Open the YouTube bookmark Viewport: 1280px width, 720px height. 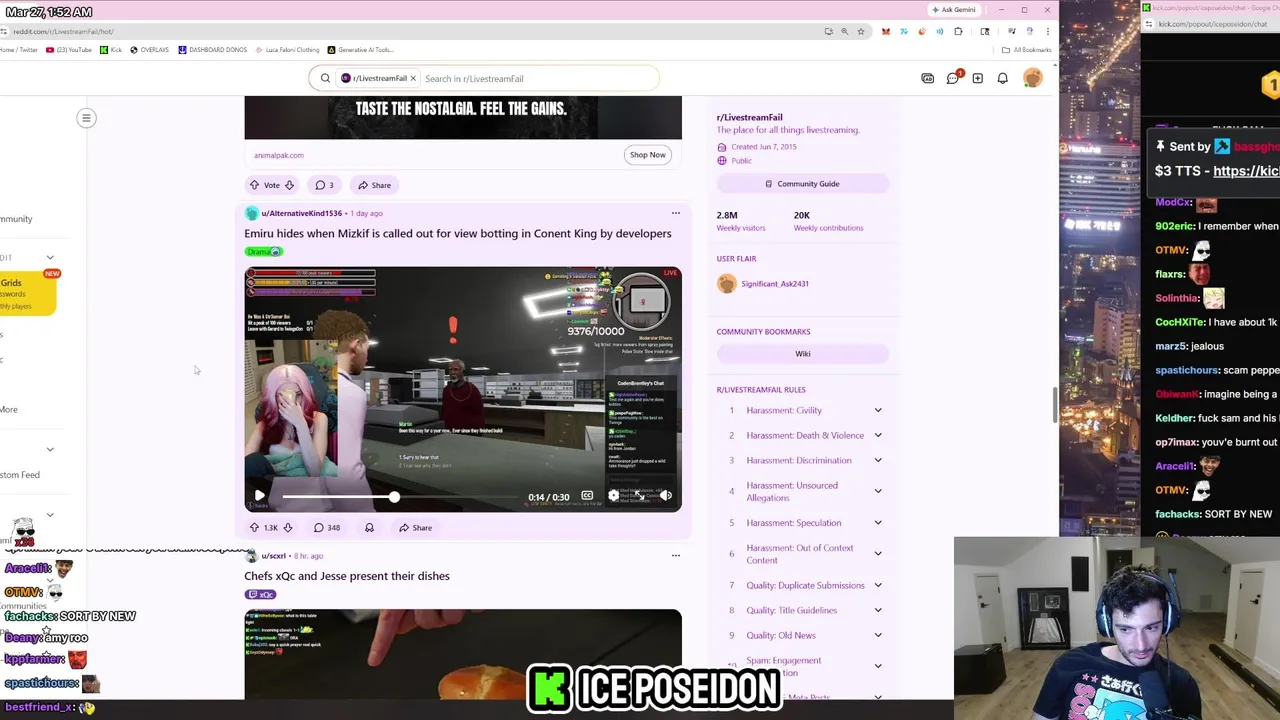69,50
